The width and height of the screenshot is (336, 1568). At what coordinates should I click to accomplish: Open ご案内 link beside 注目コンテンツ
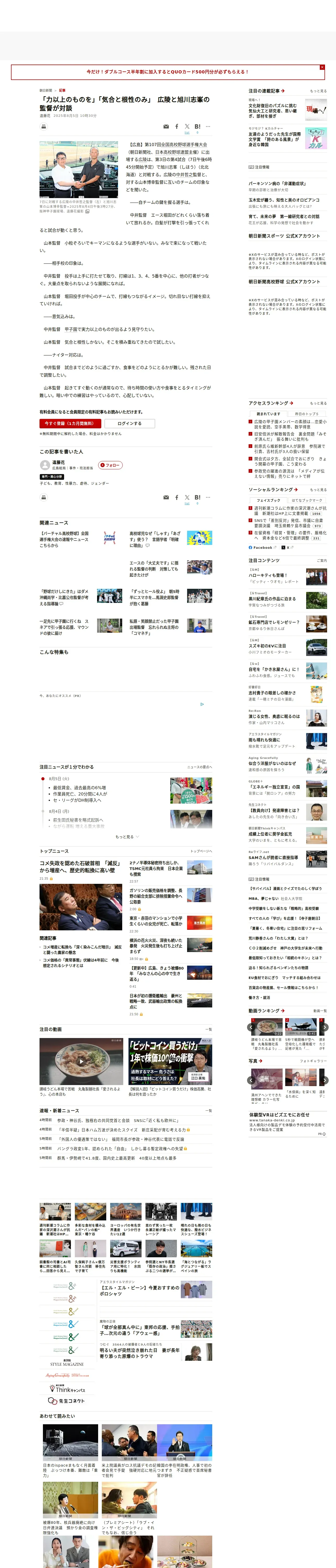tap(321, 561)
